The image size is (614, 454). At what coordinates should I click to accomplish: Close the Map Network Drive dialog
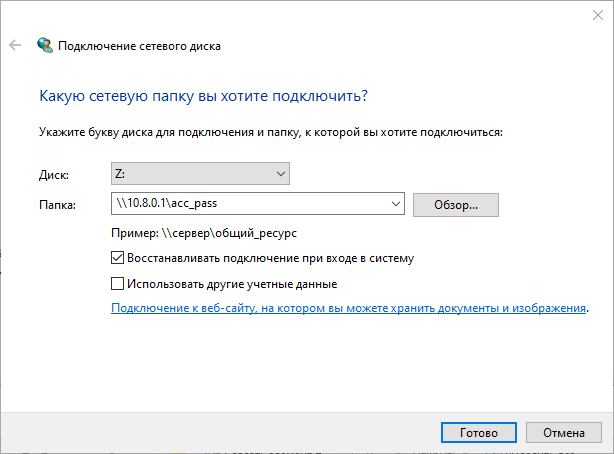coord(598,15)
